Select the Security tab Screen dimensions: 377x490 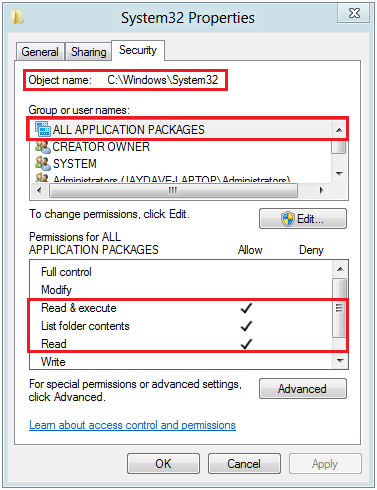tap(138, 50)
